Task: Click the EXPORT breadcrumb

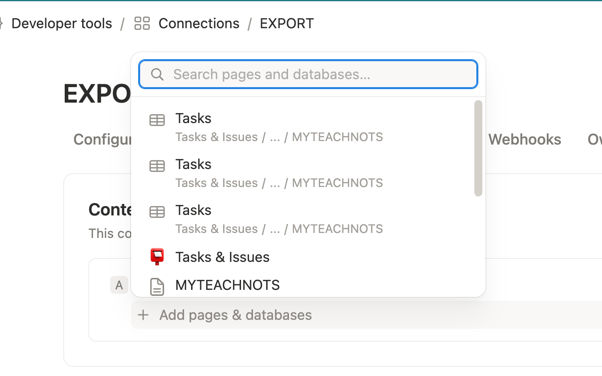Action: point(286,23)
